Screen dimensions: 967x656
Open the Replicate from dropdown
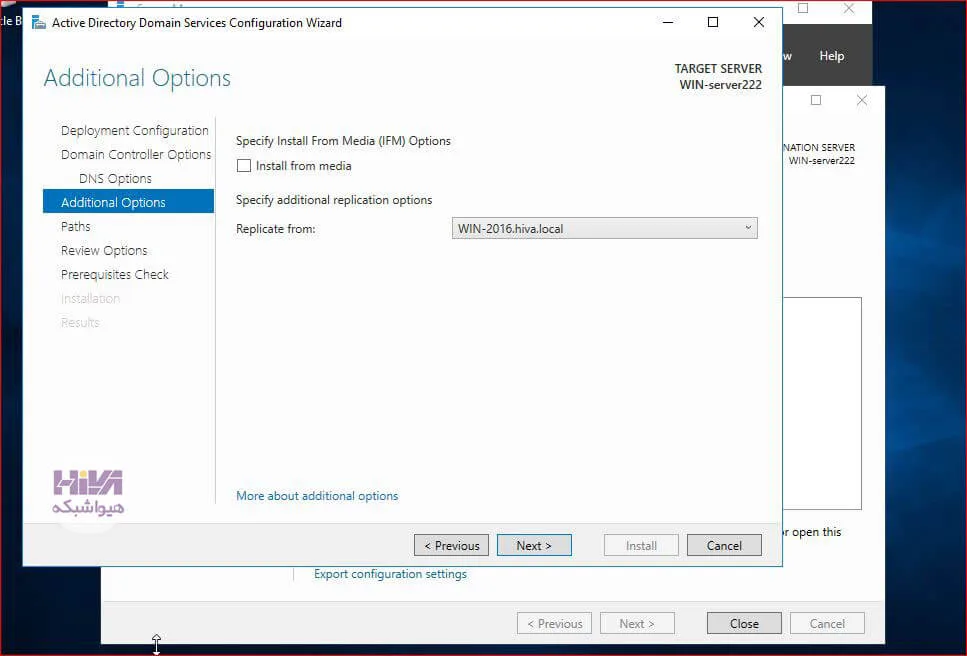pos(604,228)
